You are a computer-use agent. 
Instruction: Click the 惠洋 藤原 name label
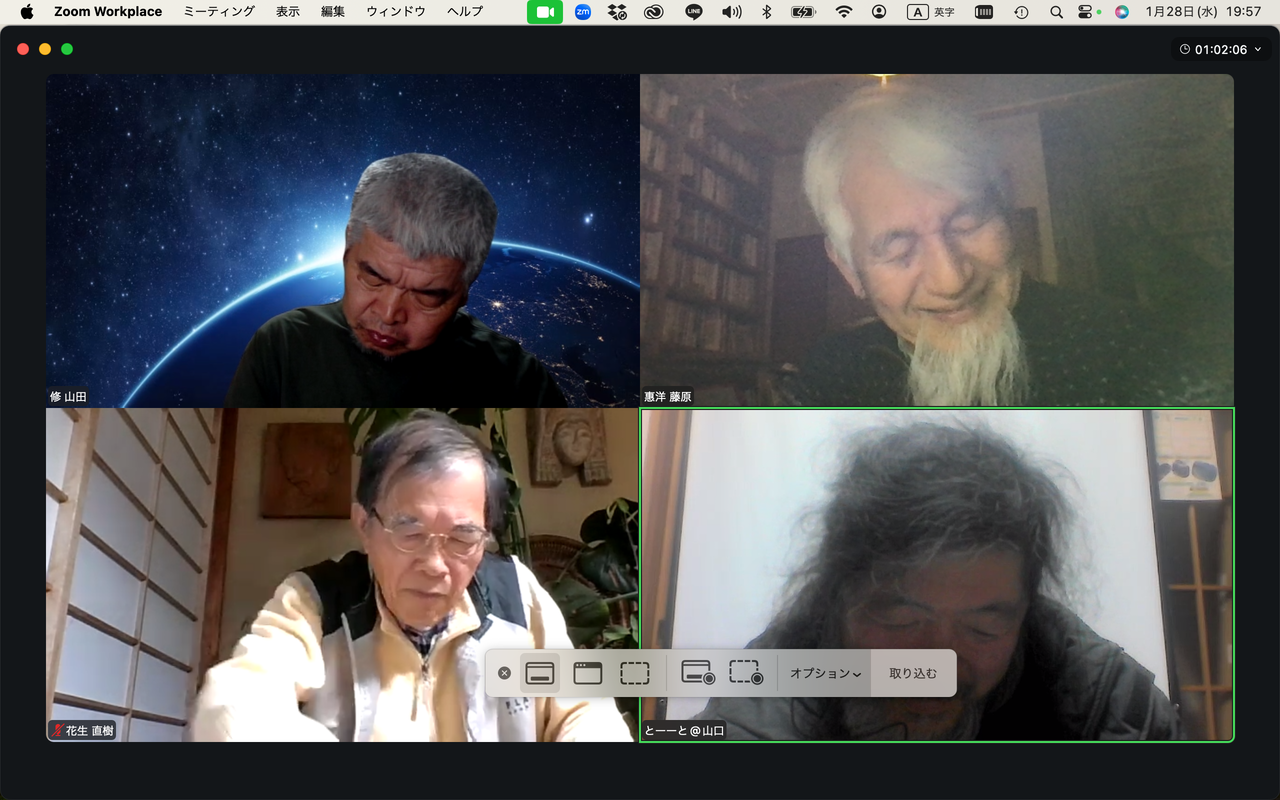668,397
